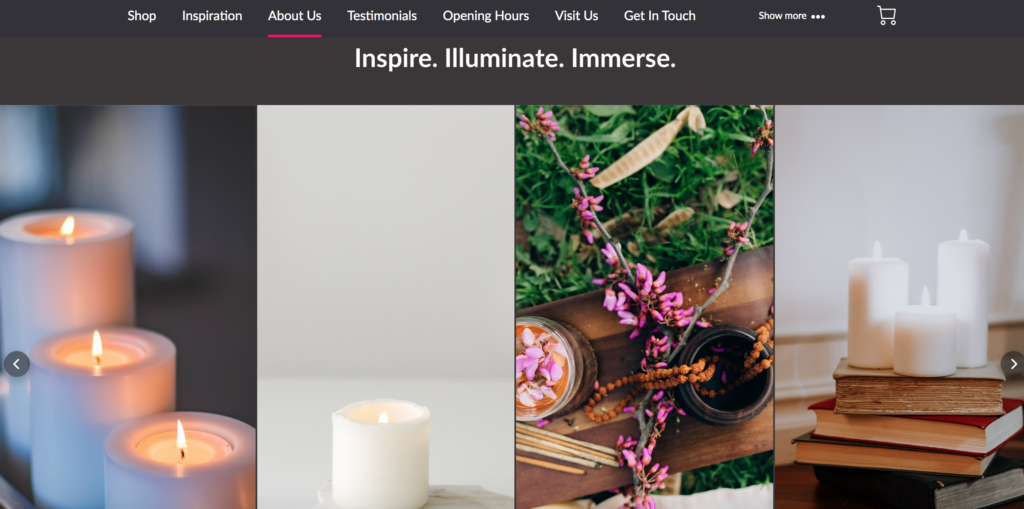1024x509 pixels.
Task: Open the Testimonials section
Action: [382, 16]
